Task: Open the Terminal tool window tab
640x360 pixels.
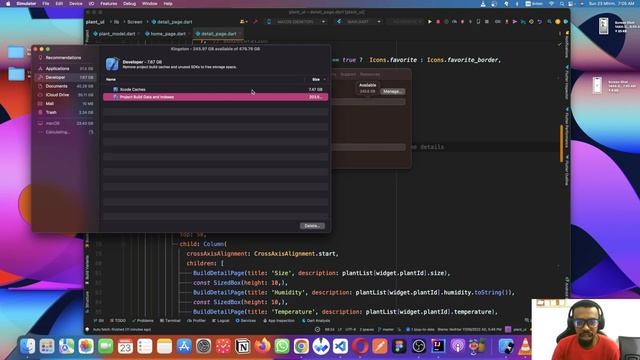Action: pyautogui.click(x=170, y=321)
